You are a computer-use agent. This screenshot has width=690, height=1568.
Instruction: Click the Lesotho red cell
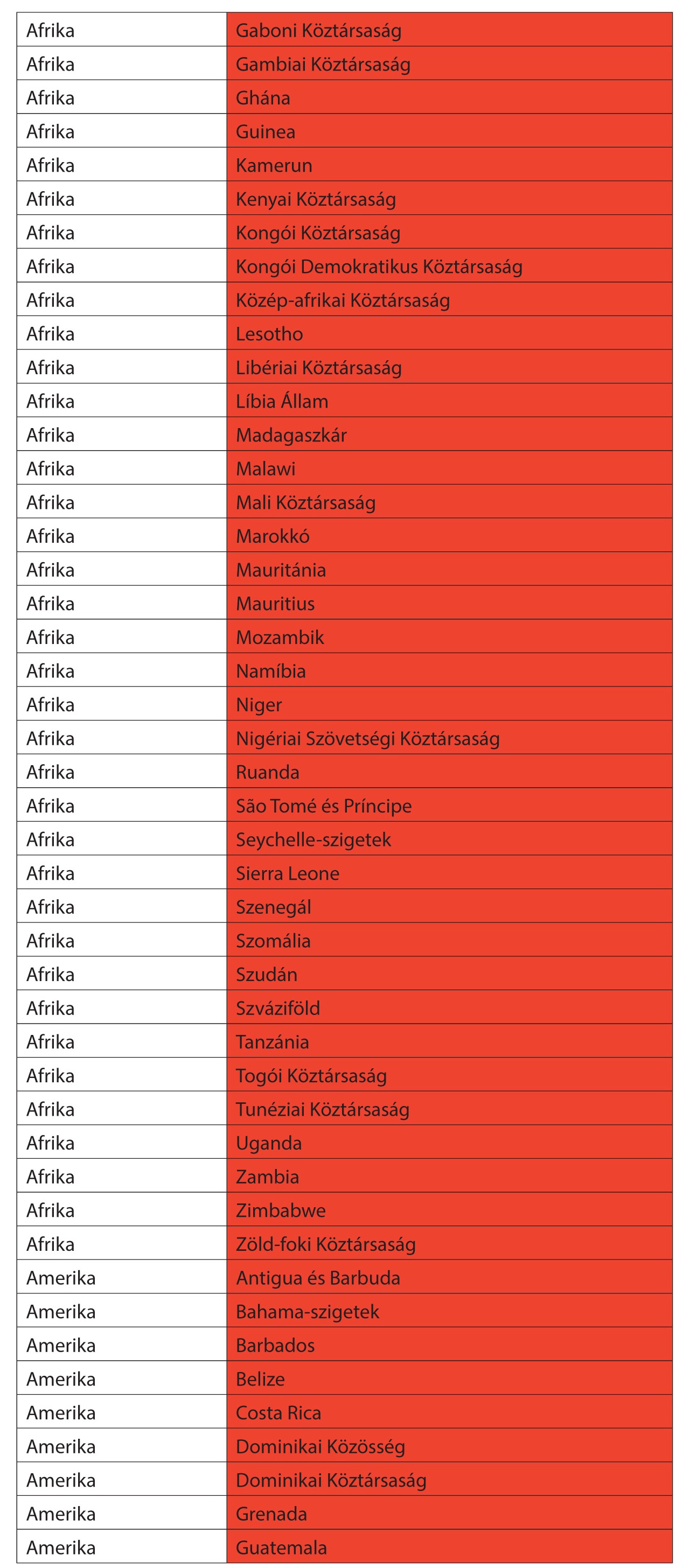pos(449,334)
